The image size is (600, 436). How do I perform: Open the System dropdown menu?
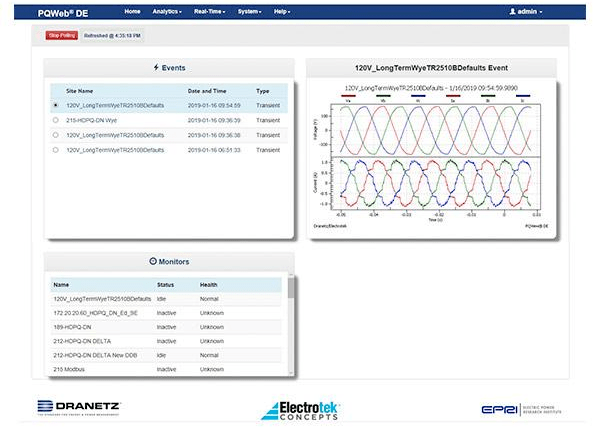(x=256, y=11)
